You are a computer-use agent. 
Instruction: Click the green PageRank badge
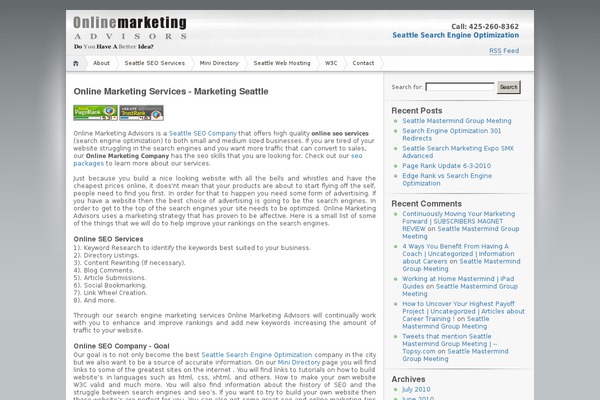click(96, 113)
